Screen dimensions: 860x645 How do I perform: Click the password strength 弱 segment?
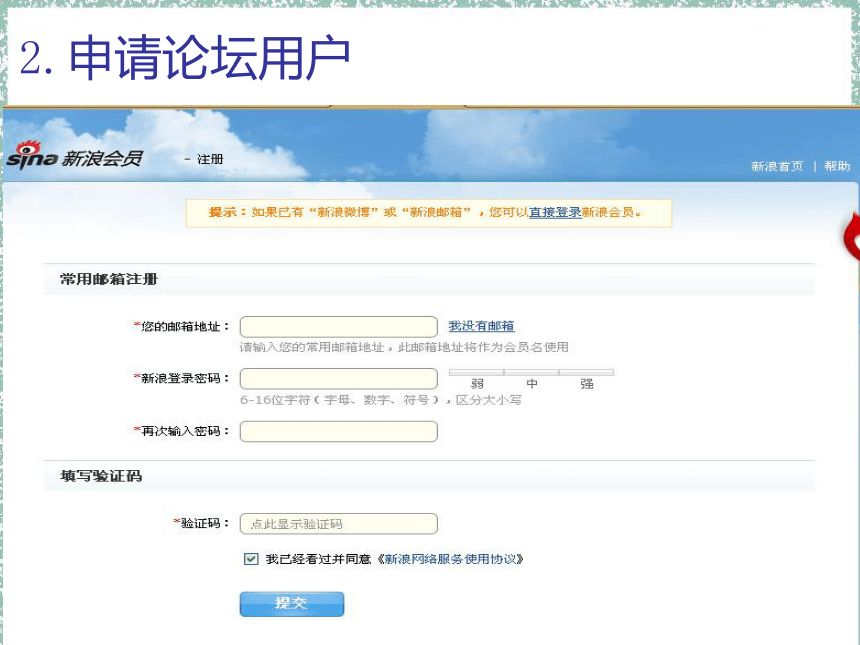pos(477,380)
